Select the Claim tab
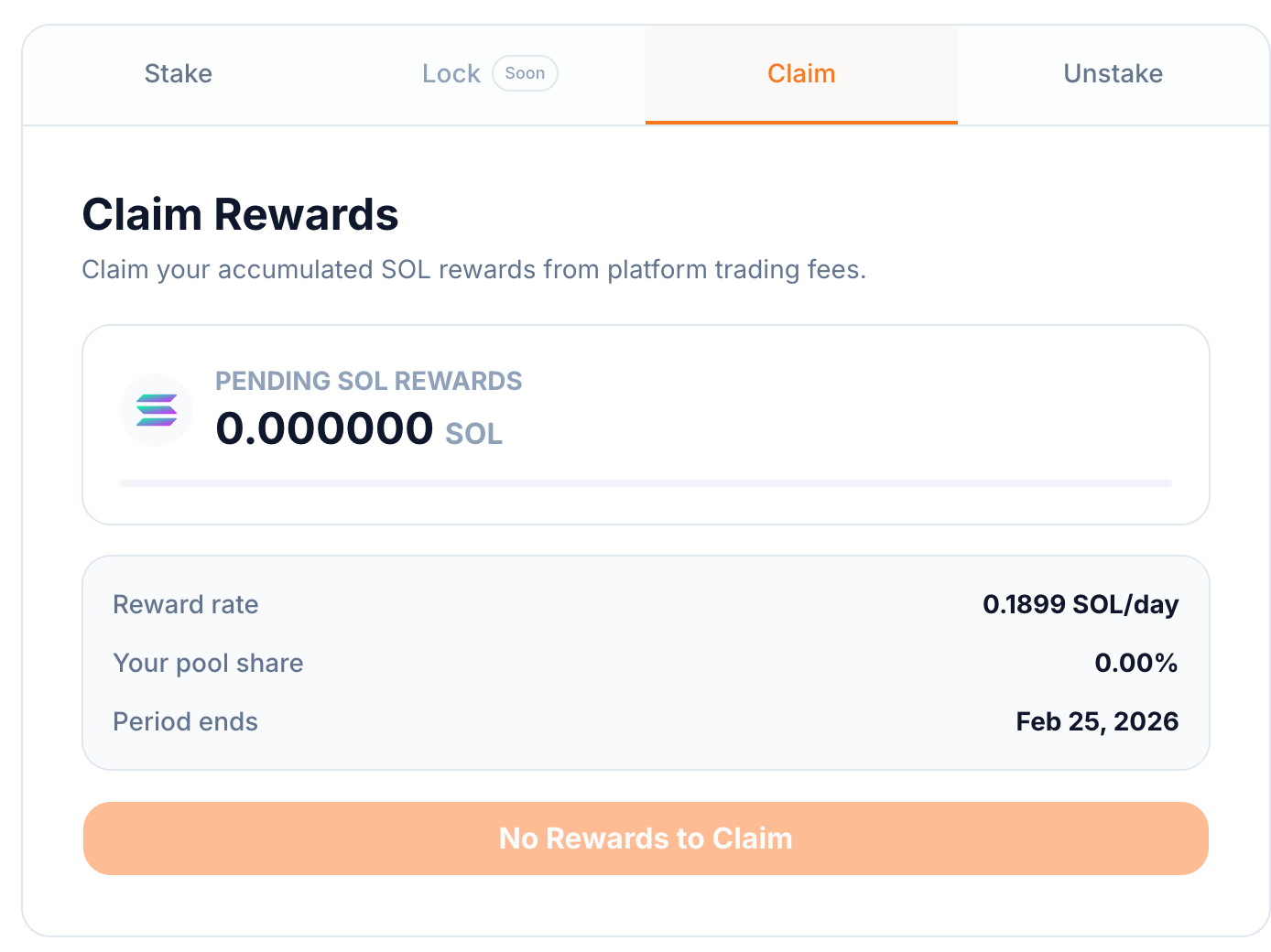Screen dimensions: 1271x952 click(800, 73)
